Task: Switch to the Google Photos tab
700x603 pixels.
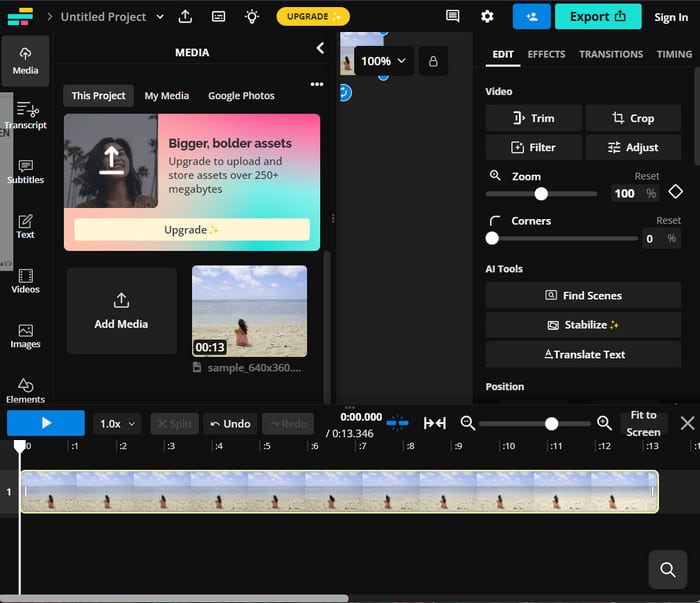Action: click(x=241, y=96)
